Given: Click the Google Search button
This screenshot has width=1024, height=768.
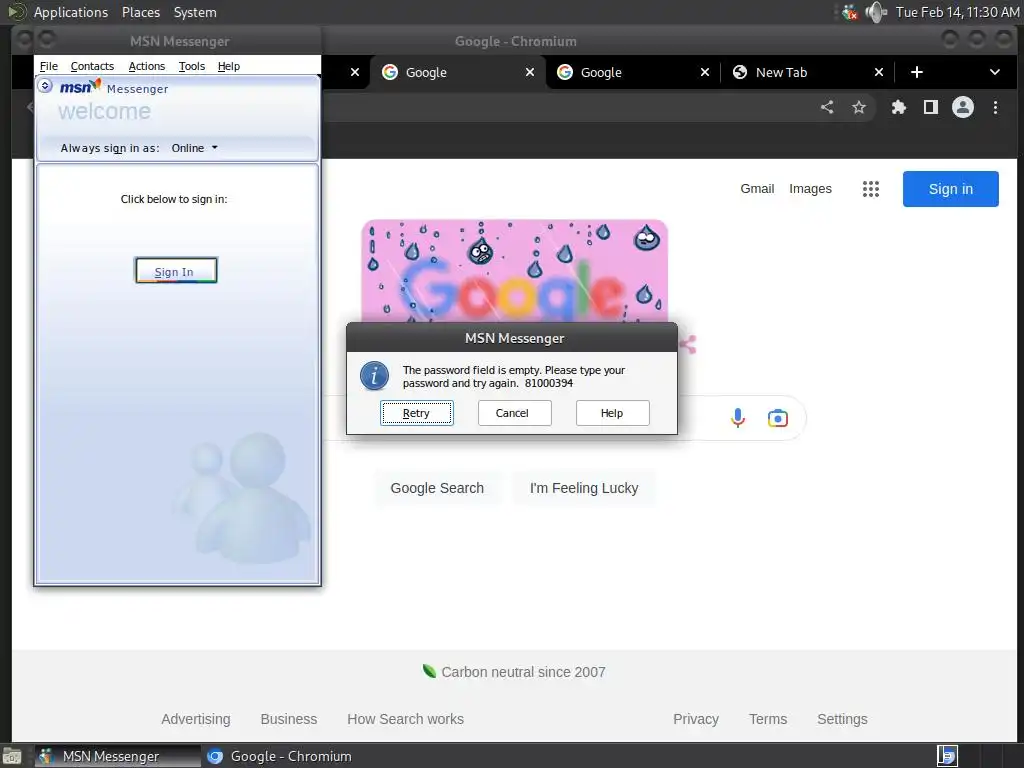Looking at the screenshot, I should click(x=437, y=488).
